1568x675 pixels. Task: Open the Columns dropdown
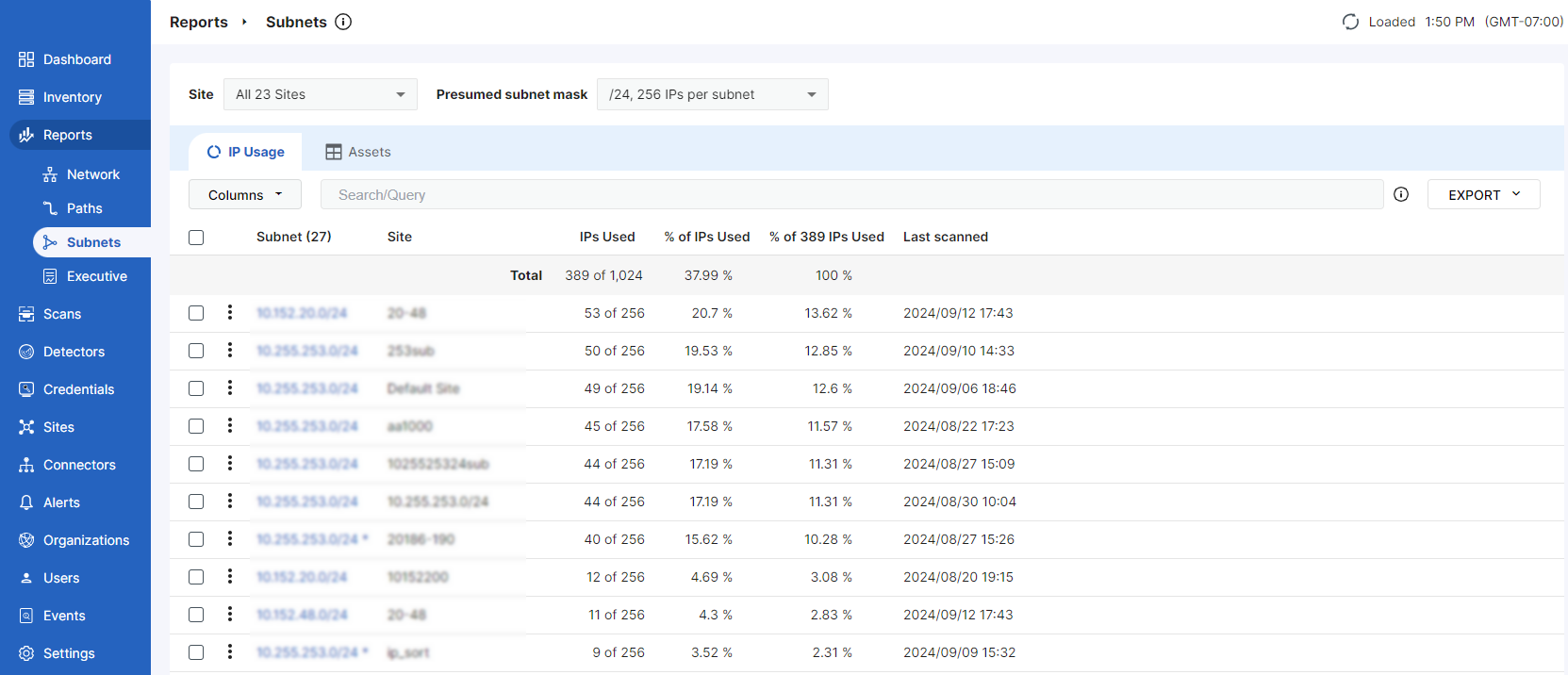pyautogui.click(x=245, y=194)
